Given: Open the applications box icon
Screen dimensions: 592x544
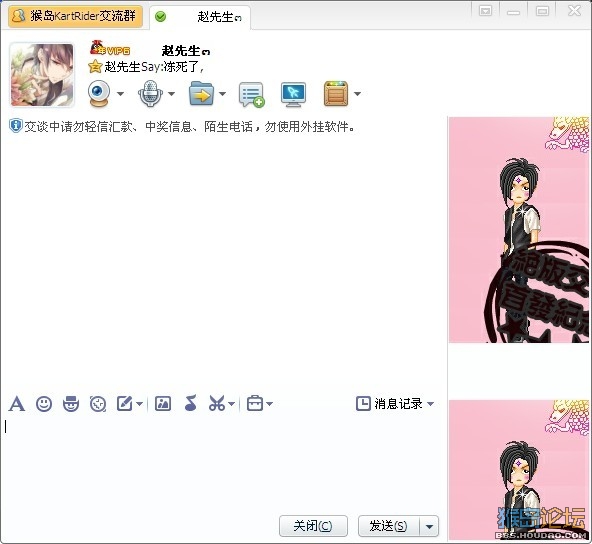Looking at the screenshot, I should 336,94.
